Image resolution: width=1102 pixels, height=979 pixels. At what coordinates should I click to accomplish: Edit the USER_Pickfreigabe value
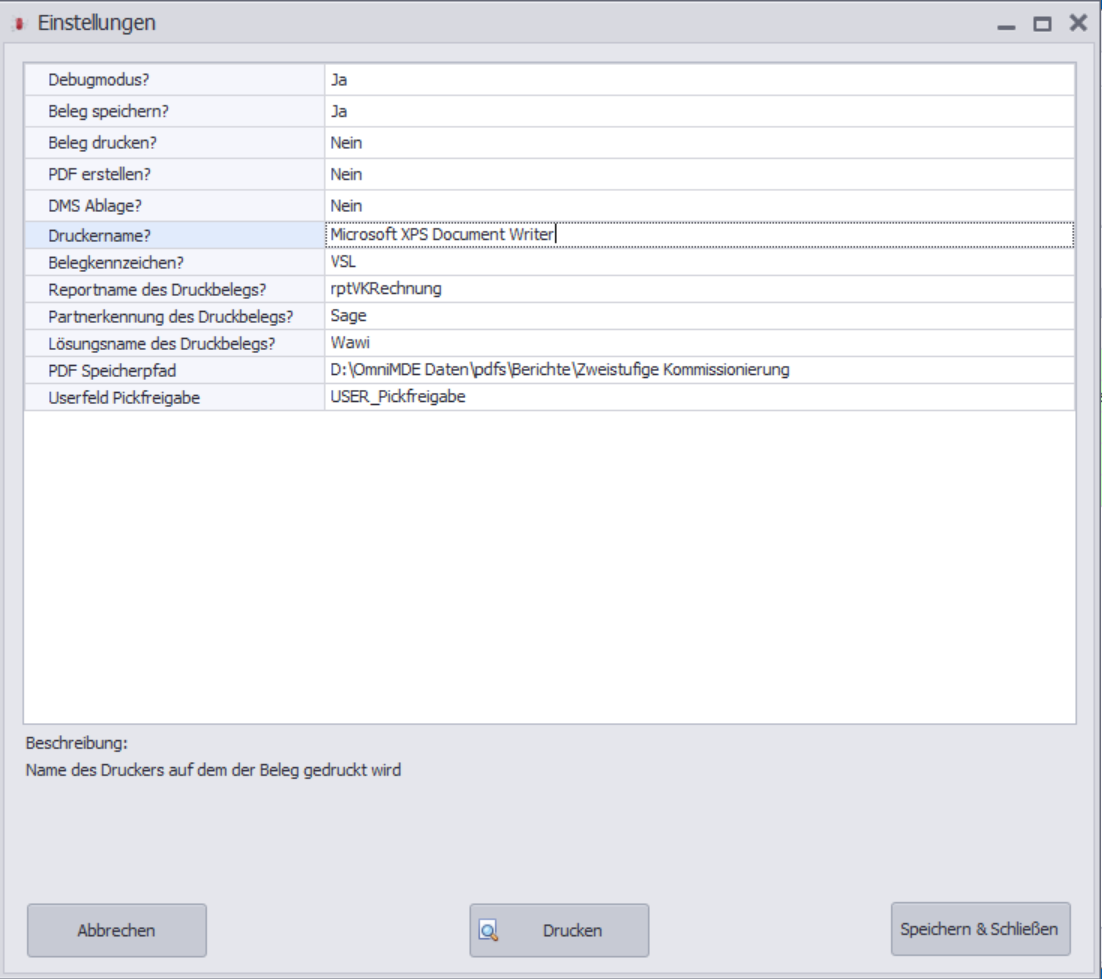(699, 397)
